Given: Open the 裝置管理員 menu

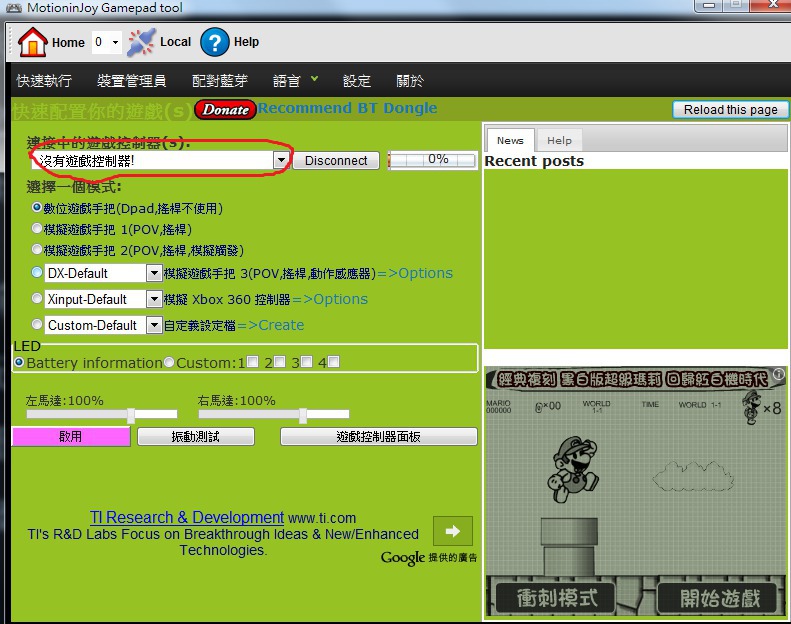Looking at the screenshot, I should [x=131, y=80].
